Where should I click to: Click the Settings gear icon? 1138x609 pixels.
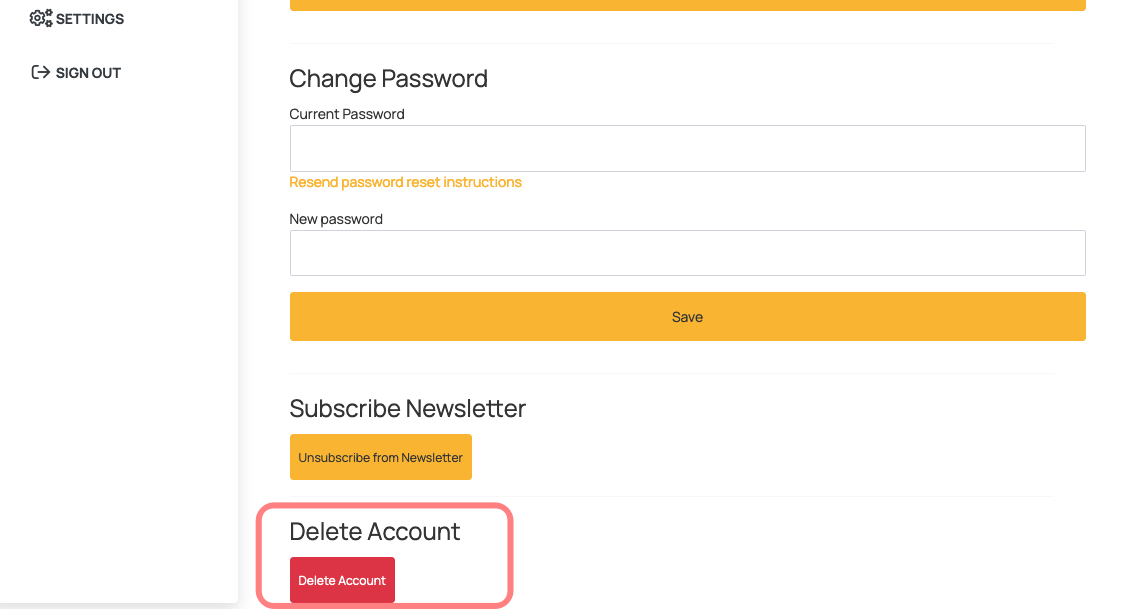point(41,18)
